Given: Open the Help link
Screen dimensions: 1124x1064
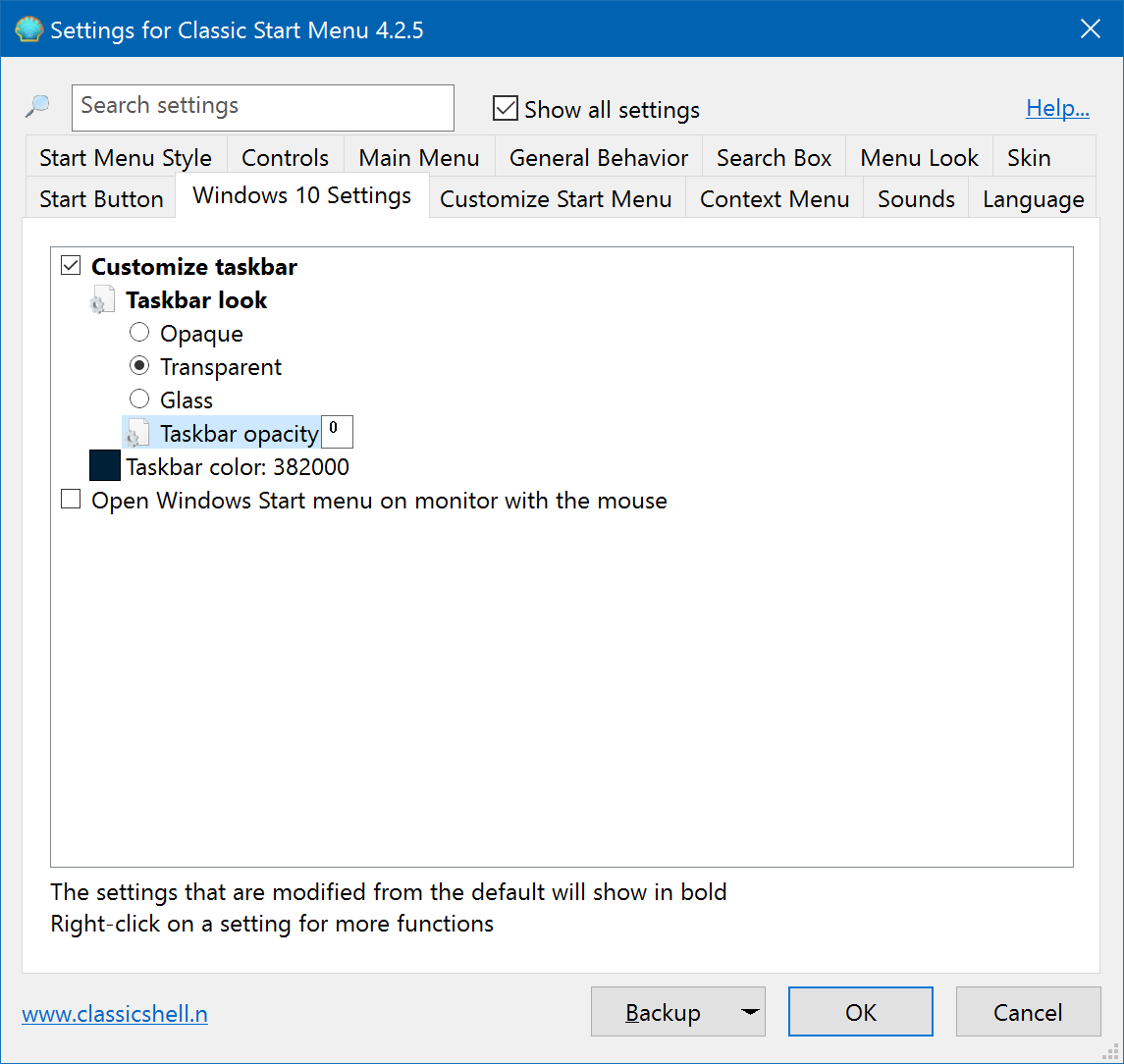Looking at the screenshot, I should pyautogui.click(x=1057, y=108).
